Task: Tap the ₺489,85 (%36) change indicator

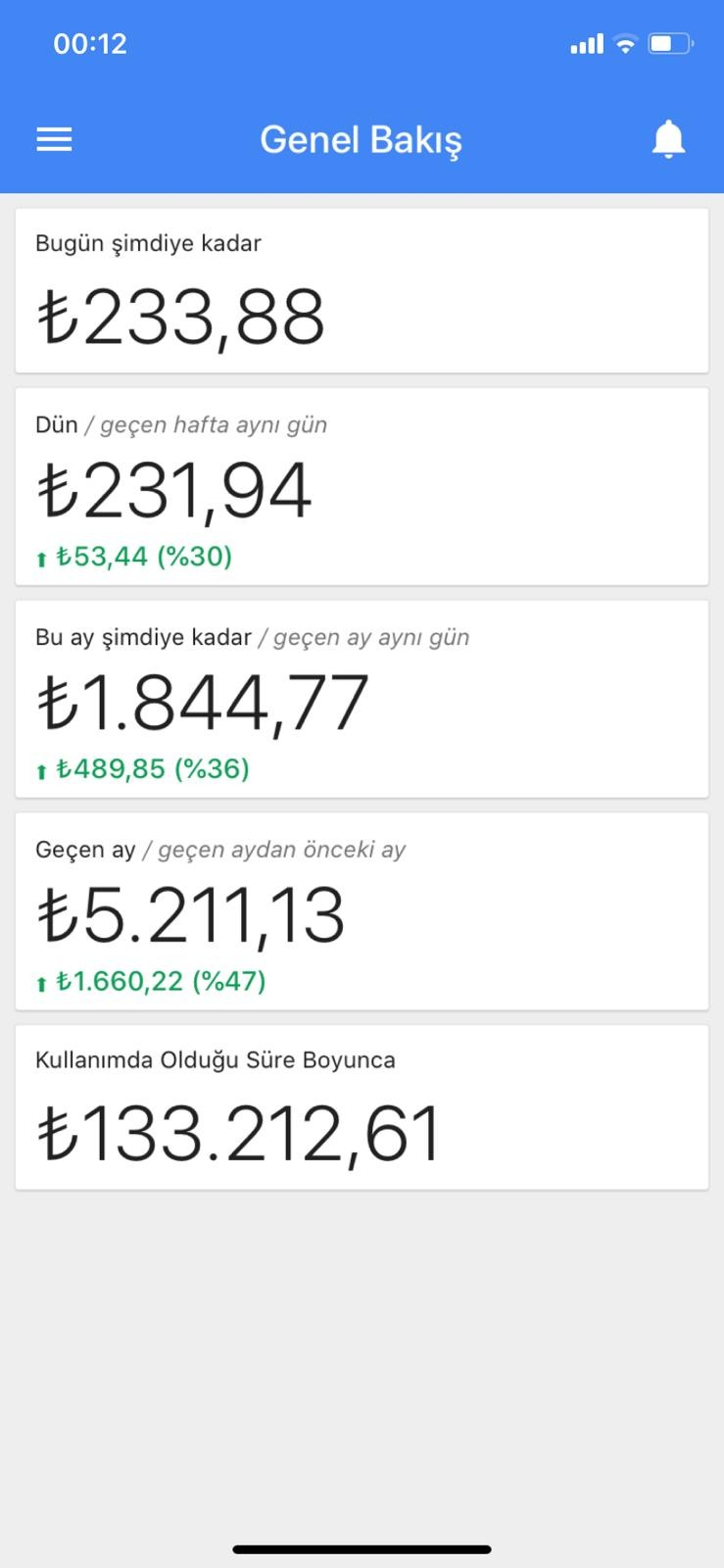Action: point(153,769)
